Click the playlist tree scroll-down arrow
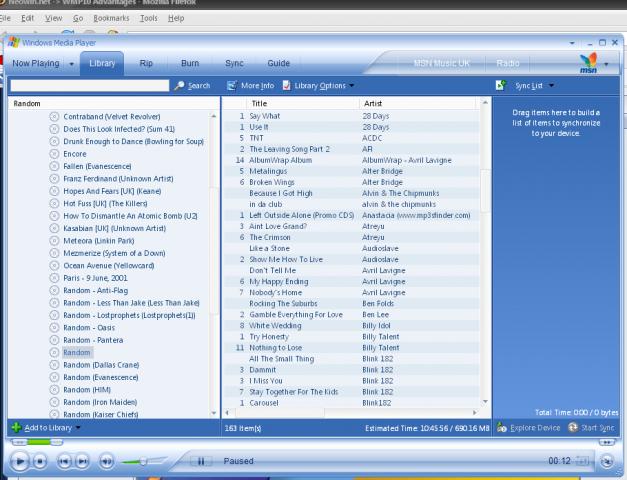 point(214,413)
